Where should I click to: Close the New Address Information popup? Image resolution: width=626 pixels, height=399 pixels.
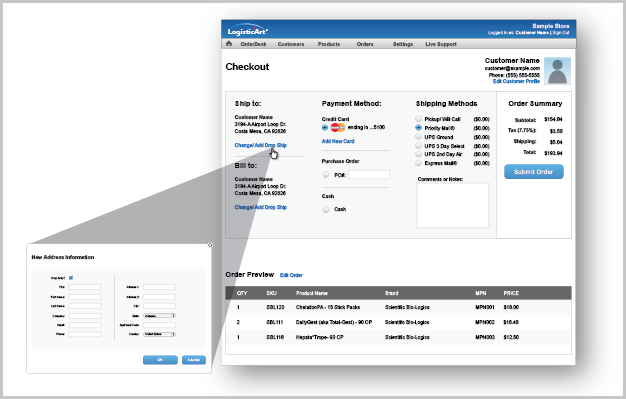coord(210,245)
